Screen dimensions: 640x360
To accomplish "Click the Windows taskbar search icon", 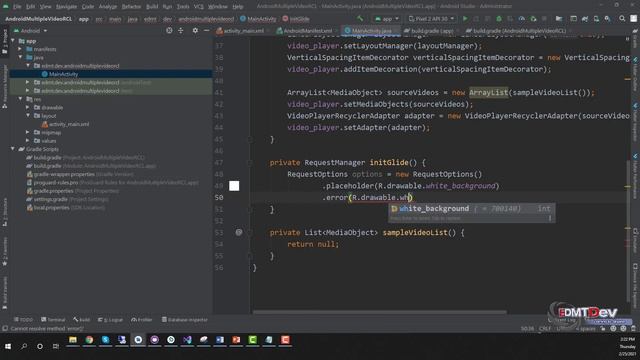I will 24,346.
